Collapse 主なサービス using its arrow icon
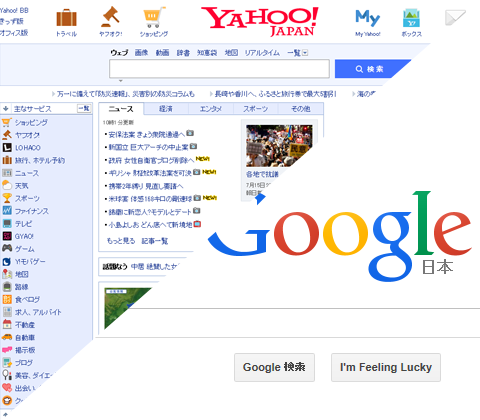480x420 pixels. pyautogui.click(x=6, y=109)
